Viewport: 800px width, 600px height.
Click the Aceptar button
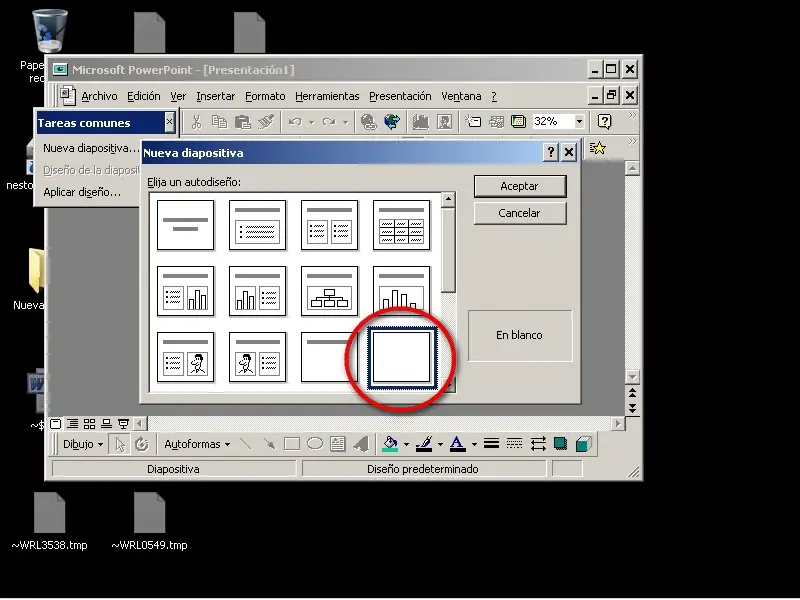point(520,186)
